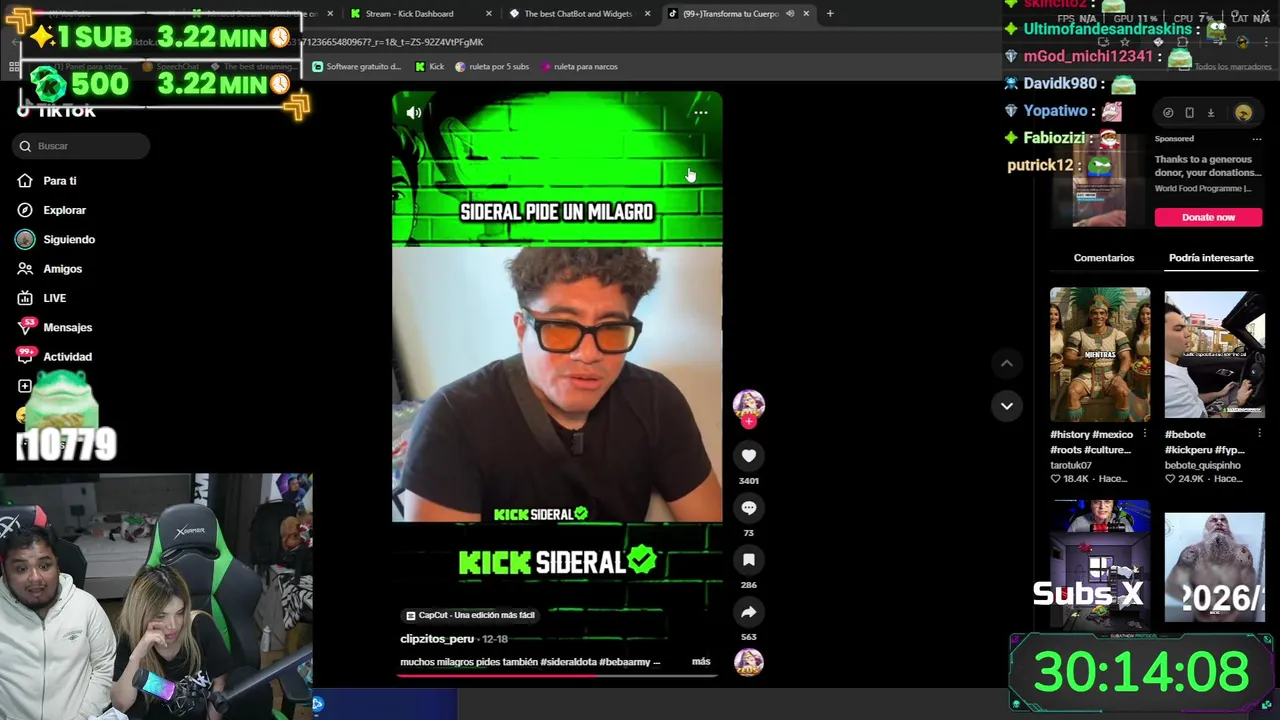The image size is (1280, 720).
Task: Click sponsored text 'Thanks to a generous donor'
Action: click(1208, 166)
